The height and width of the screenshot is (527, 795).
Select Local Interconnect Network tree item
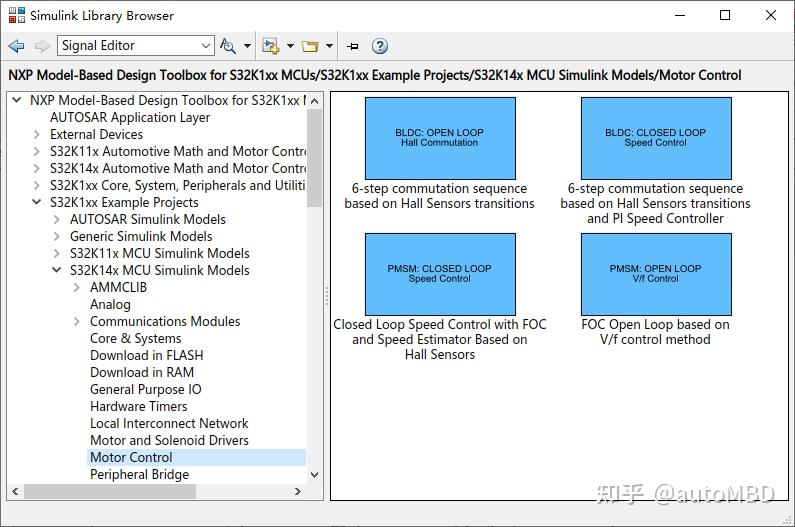169,423
